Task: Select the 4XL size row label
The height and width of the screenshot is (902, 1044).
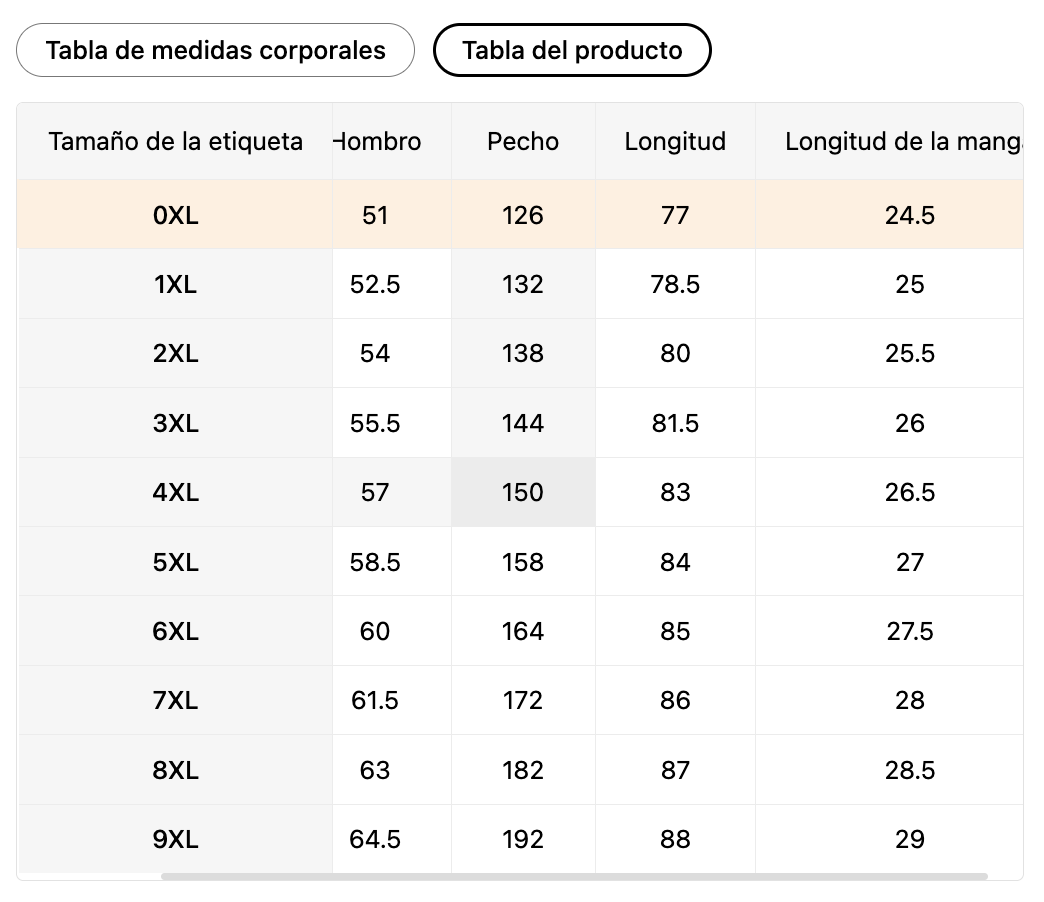Action: [175, 492]
